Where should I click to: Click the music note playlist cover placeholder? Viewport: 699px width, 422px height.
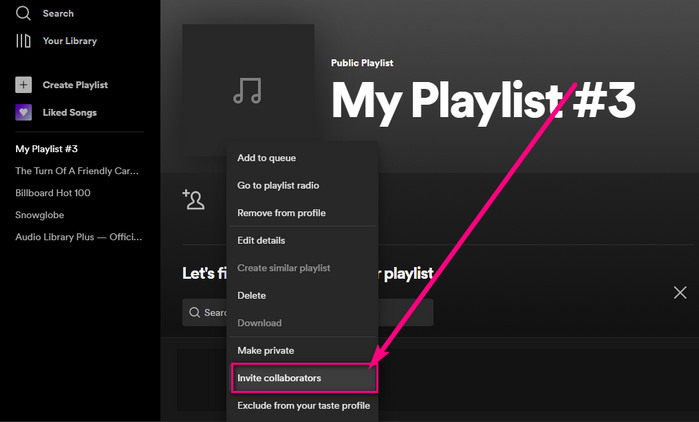[248, 91]
